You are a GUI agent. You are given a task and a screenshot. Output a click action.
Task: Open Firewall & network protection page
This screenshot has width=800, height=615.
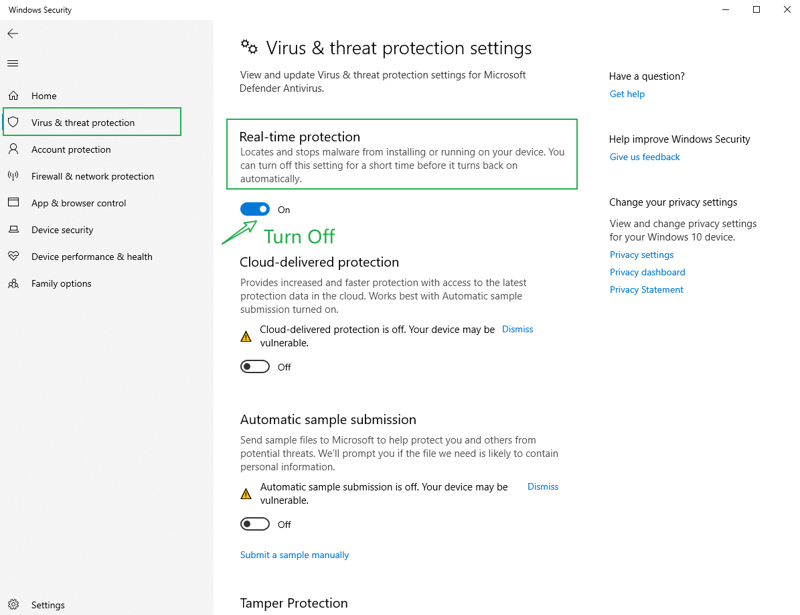92,176
